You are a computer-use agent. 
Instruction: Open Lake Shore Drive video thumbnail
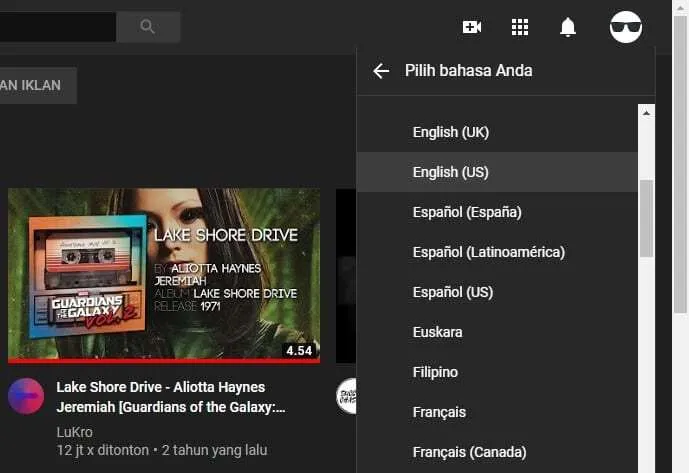[164, 276]
